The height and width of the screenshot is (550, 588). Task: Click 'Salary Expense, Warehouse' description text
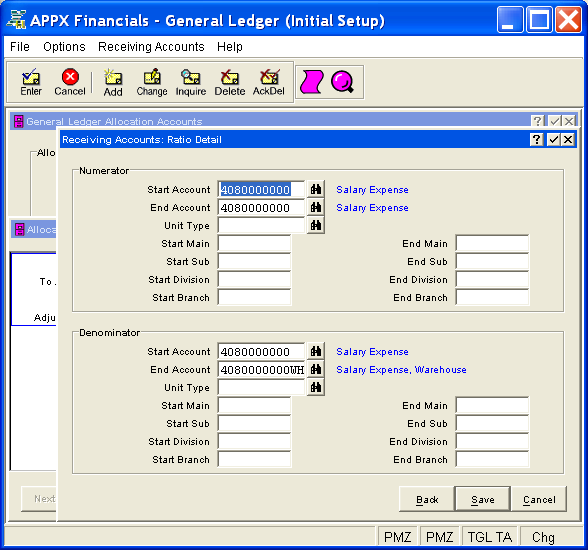(x=401, y=370)
